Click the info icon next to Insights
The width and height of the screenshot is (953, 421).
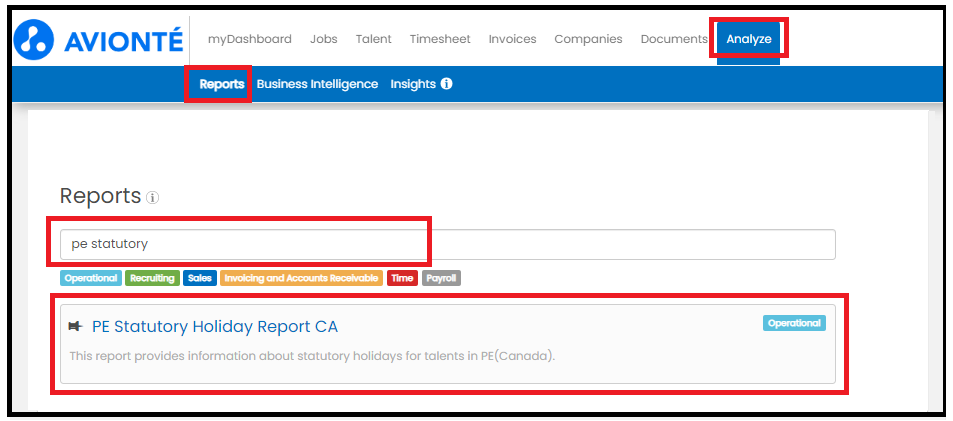pyautogui.click(x=446, y=84)
